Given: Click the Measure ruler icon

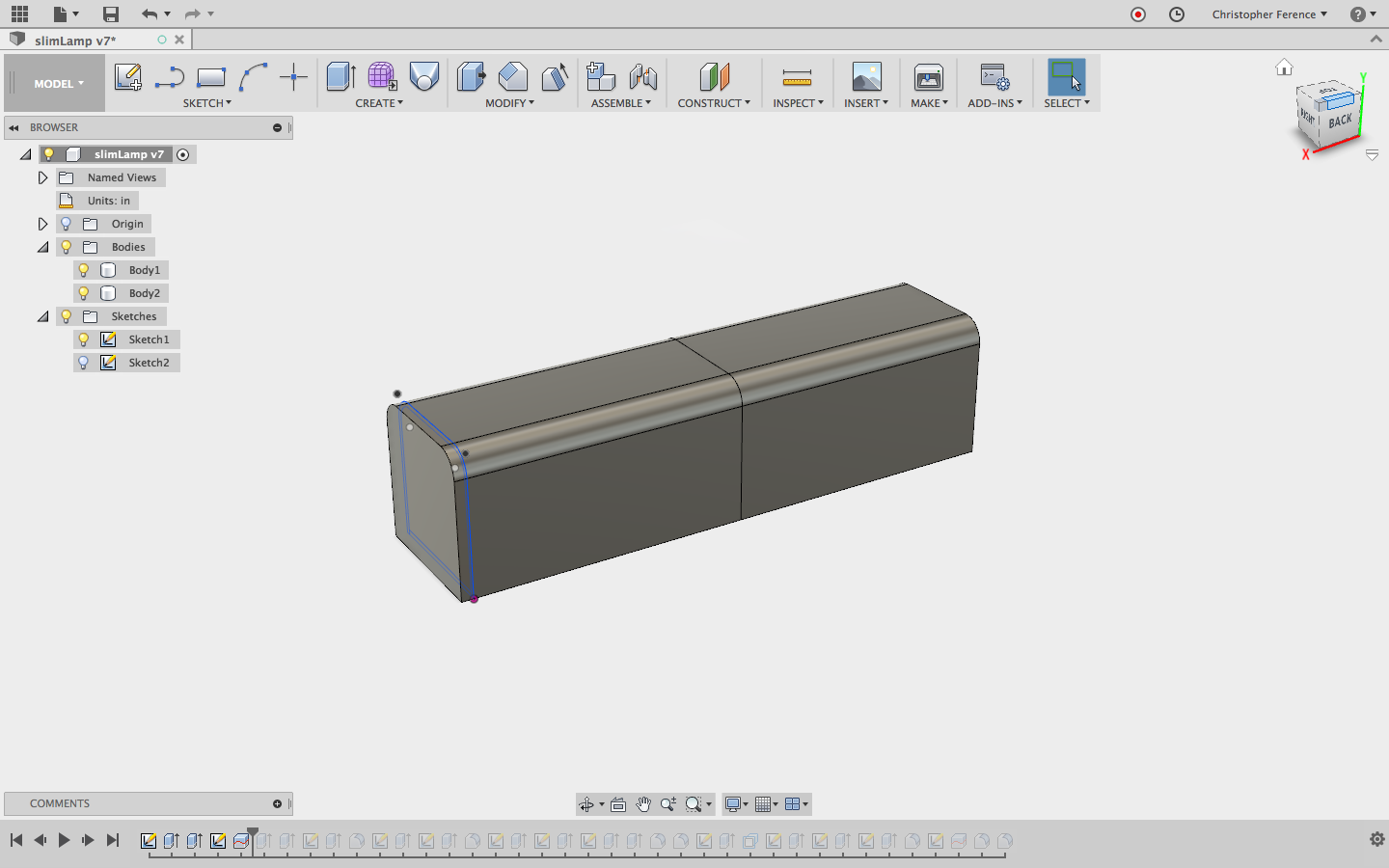Looking at the screenshot, I should (797, 77).
